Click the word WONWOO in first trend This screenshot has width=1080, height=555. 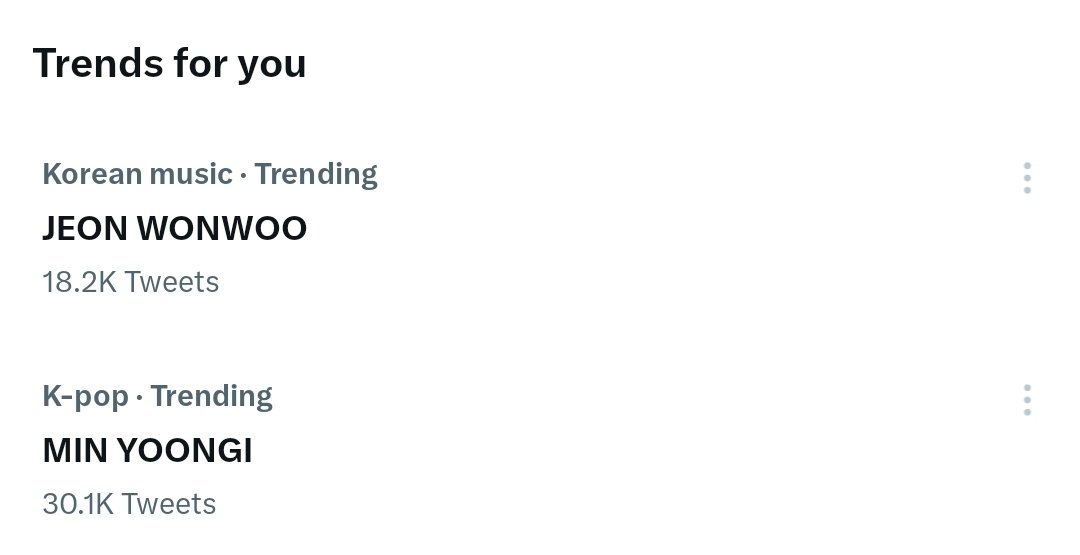[x=222, y=228]
